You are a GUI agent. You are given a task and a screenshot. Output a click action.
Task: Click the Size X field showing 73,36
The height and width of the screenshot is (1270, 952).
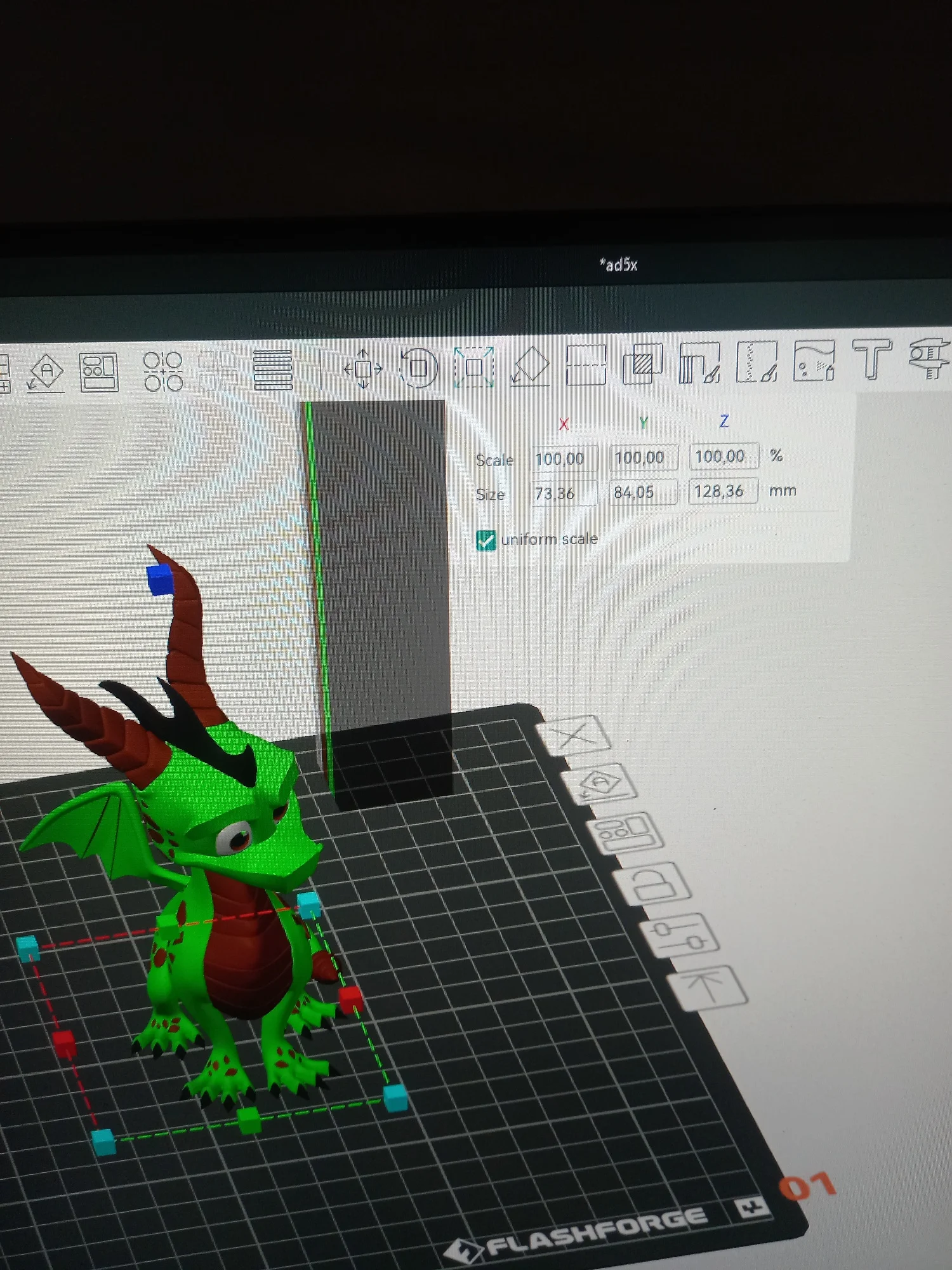[x=564, y=493]
